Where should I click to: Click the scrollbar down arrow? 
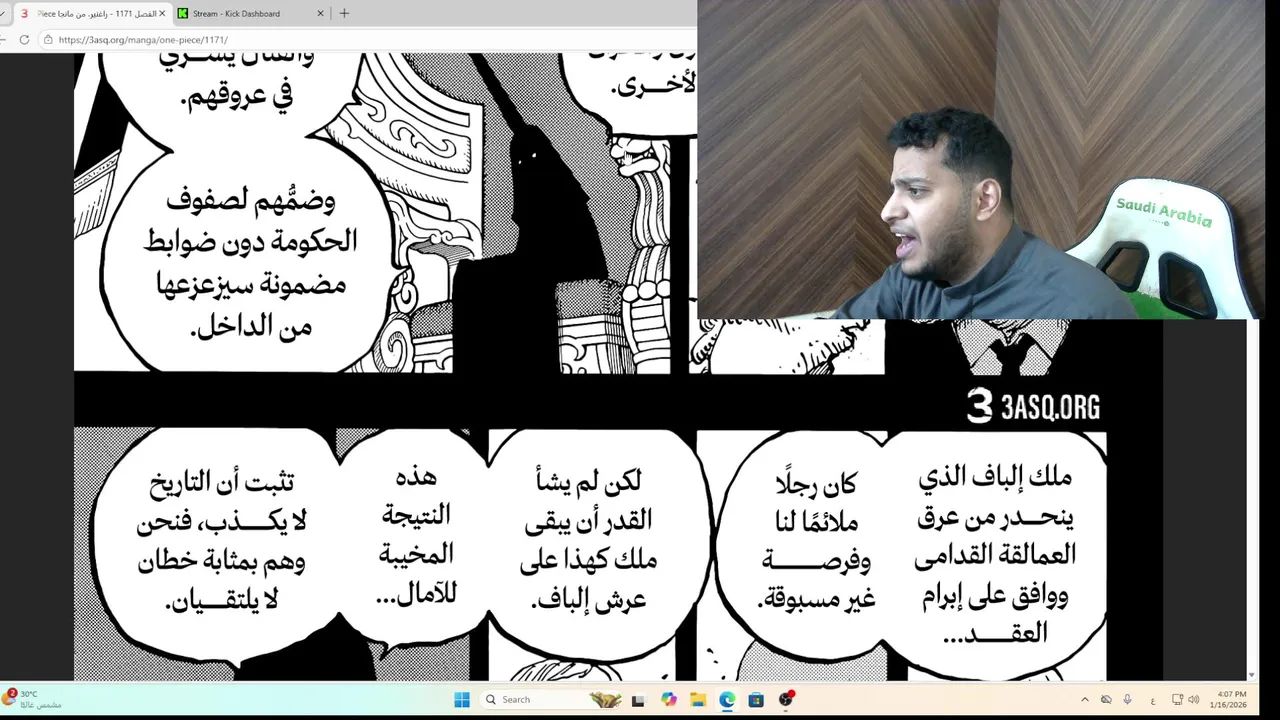pyautogui.click(x=1251, y=675)
